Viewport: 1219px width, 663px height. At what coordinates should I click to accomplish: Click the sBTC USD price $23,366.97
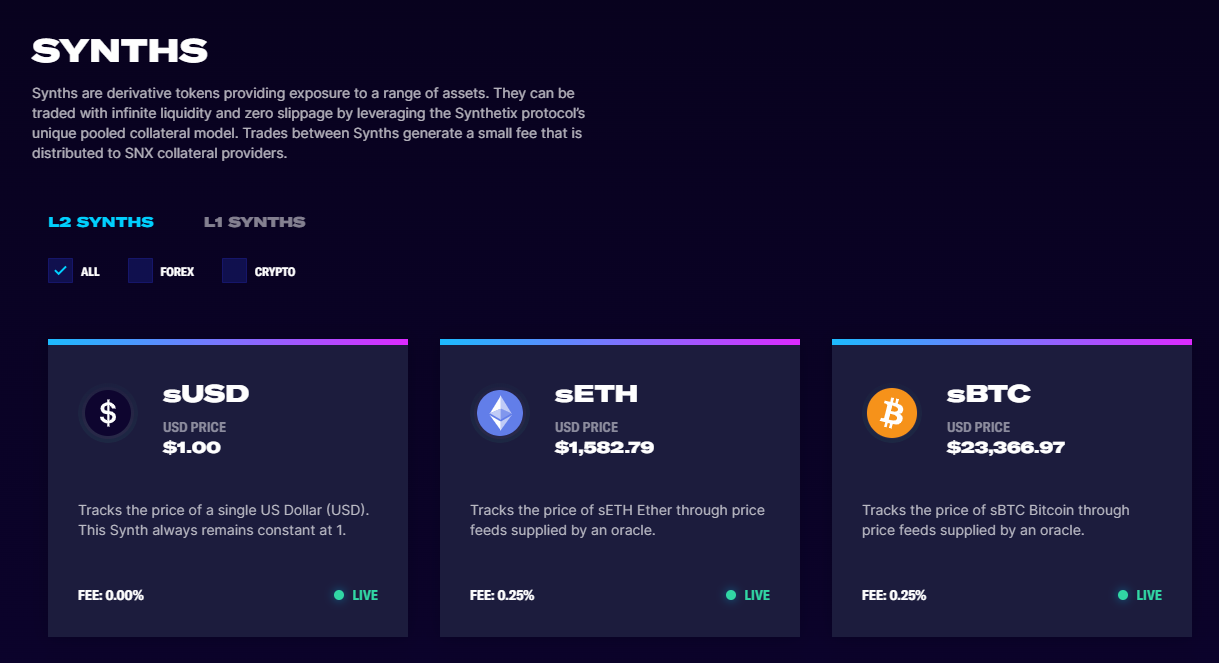click(1006, 448)
